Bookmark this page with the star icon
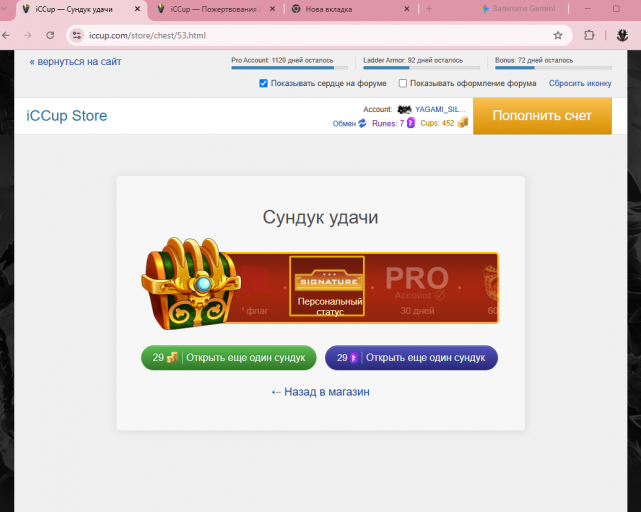 point(558,36)
